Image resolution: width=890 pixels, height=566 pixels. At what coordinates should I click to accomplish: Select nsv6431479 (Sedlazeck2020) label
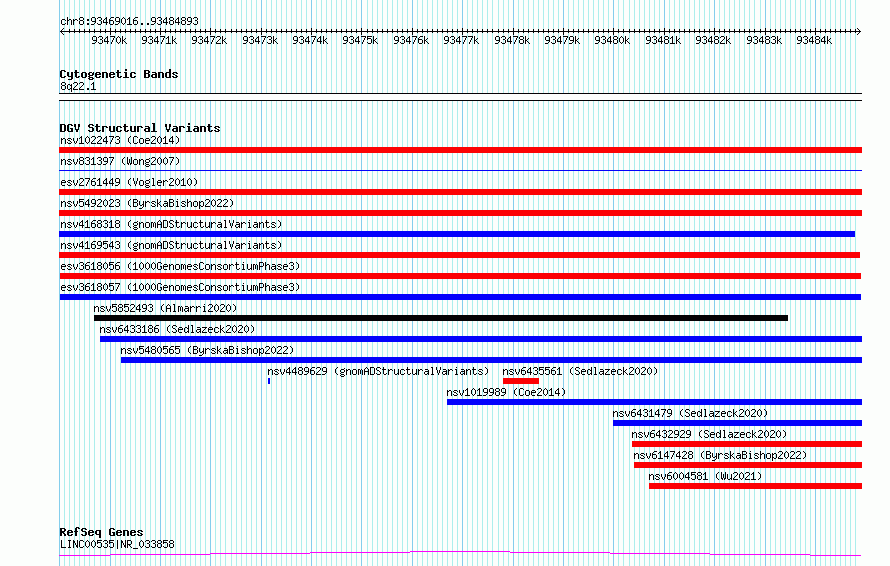(x=690, y=413)
